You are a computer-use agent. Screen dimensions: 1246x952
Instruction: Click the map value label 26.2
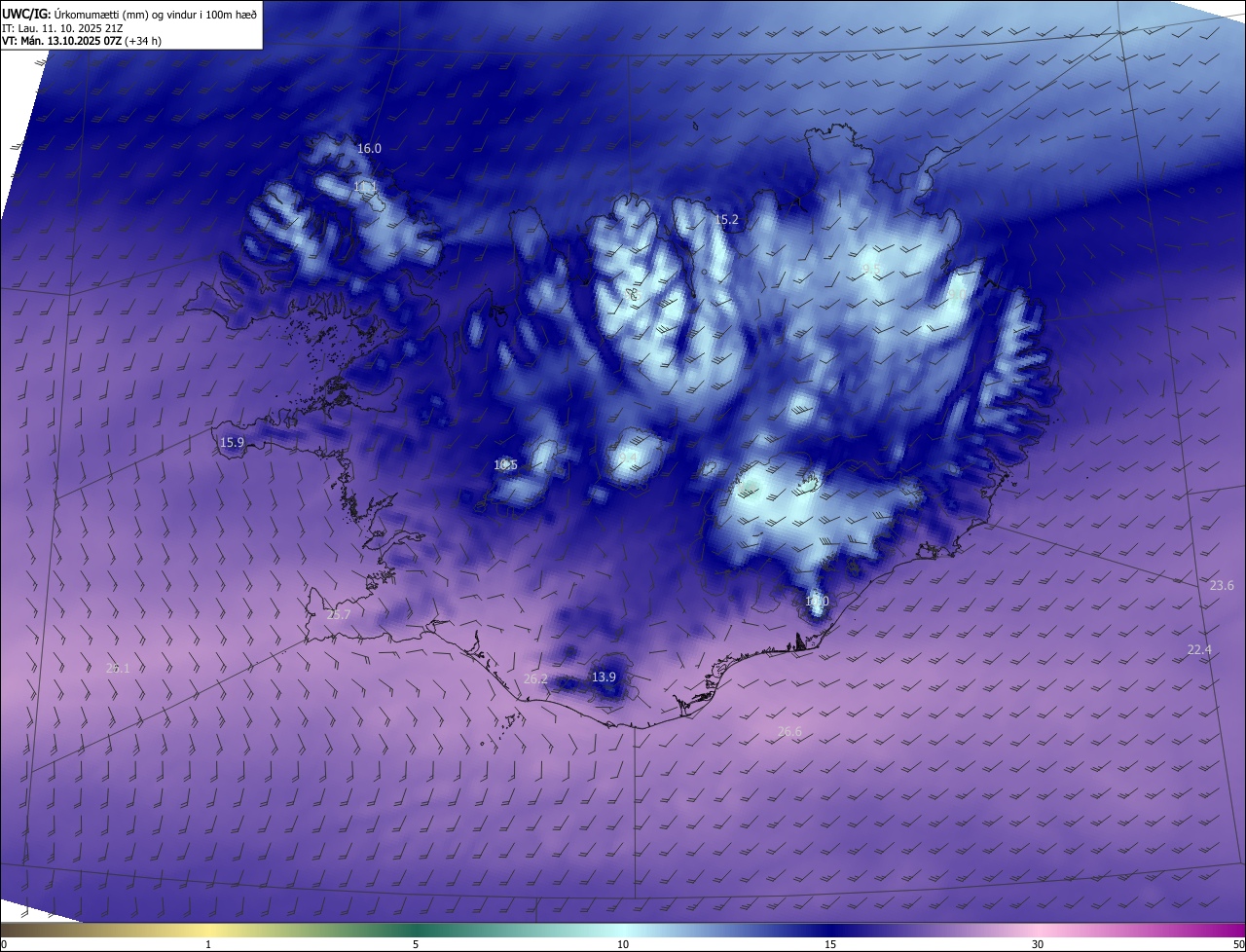click(535, 679)
